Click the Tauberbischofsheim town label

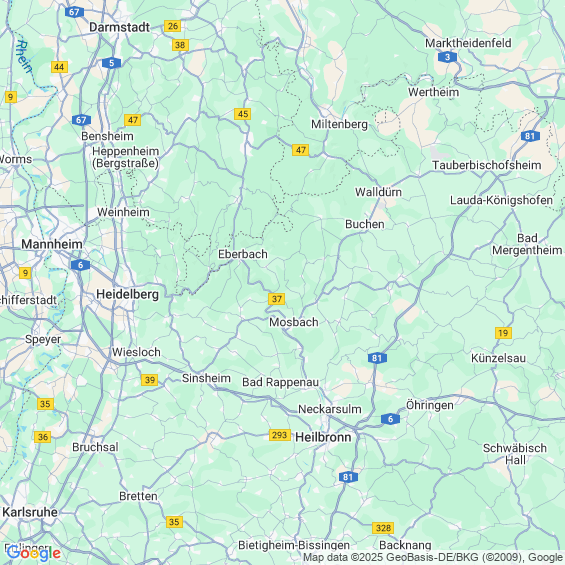coord(487,165)
